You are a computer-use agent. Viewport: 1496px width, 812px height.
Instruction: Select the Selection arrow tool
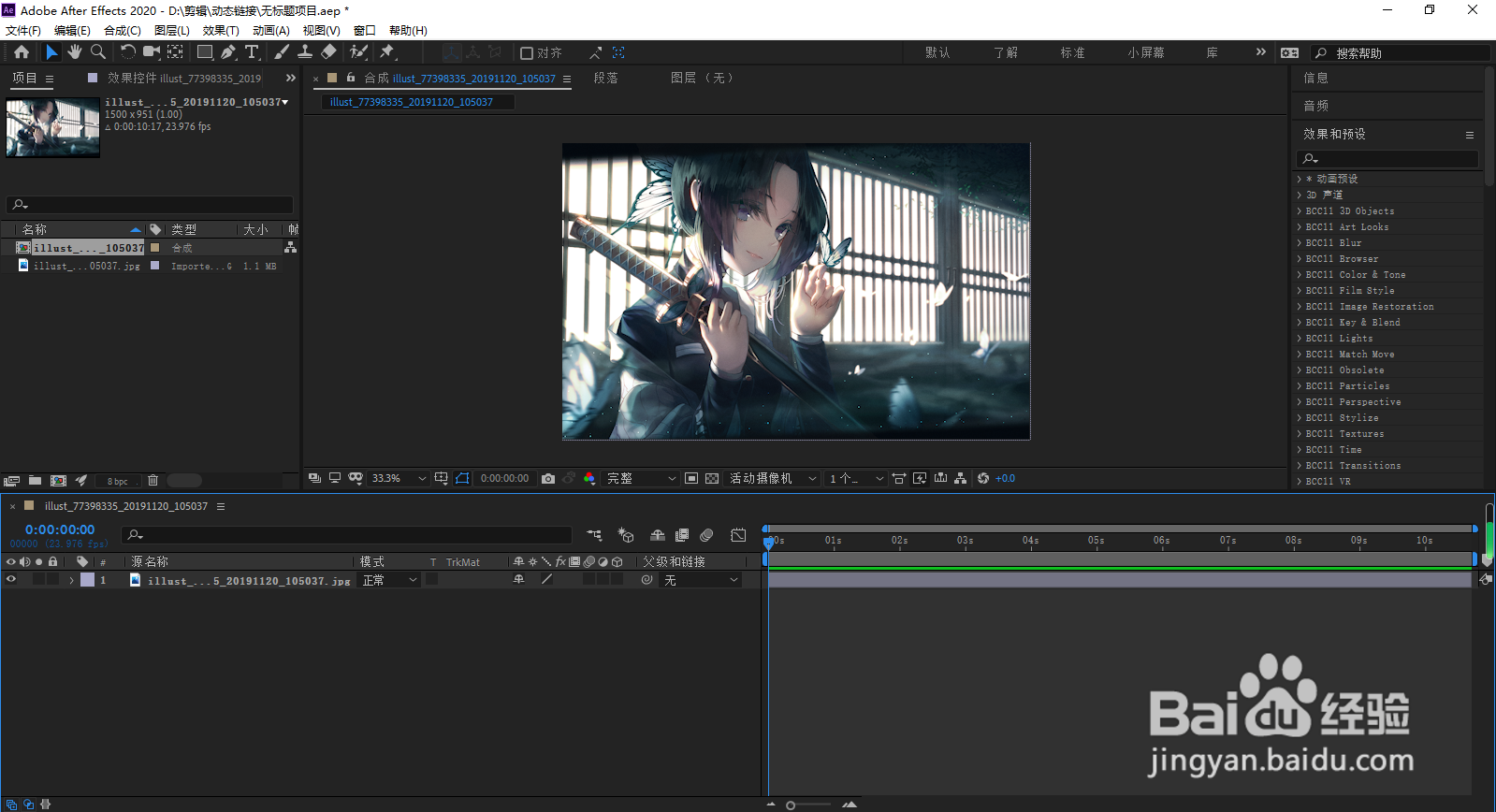[51, 52]
